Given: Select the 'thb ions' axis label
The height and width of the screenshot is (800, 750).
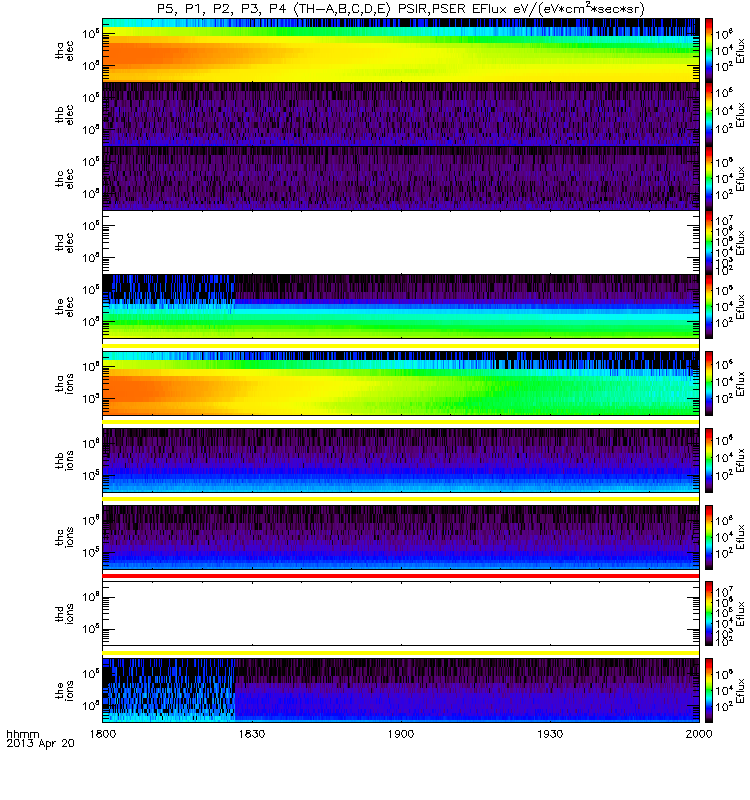Looking at the screenshot, I should [x=64, y=460].
